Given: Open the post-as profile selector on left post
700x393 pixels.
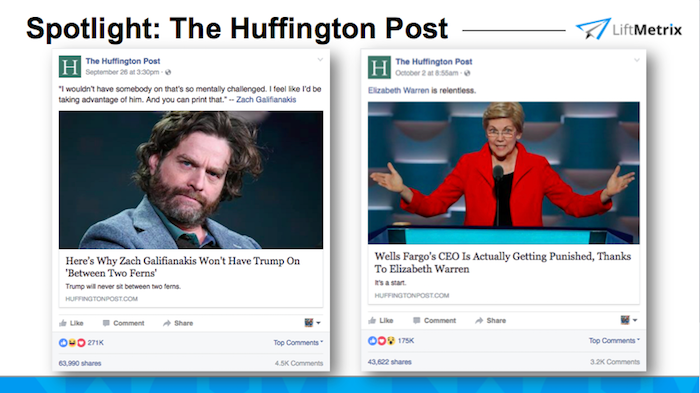Looking at the screenshot, I should click(x=312, y=322).
